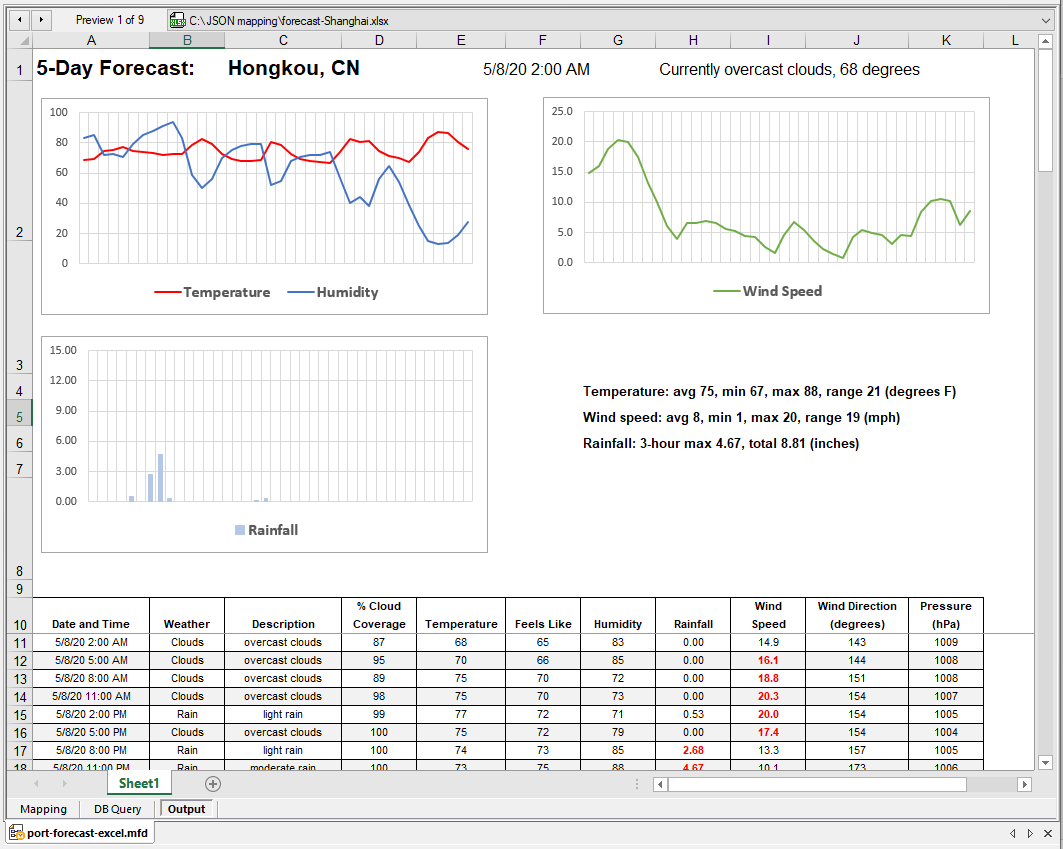This screenshot has width=1063, height=849.
Task: Select the Sheet1 worksheet tab
Action: (x=139, y=784)
